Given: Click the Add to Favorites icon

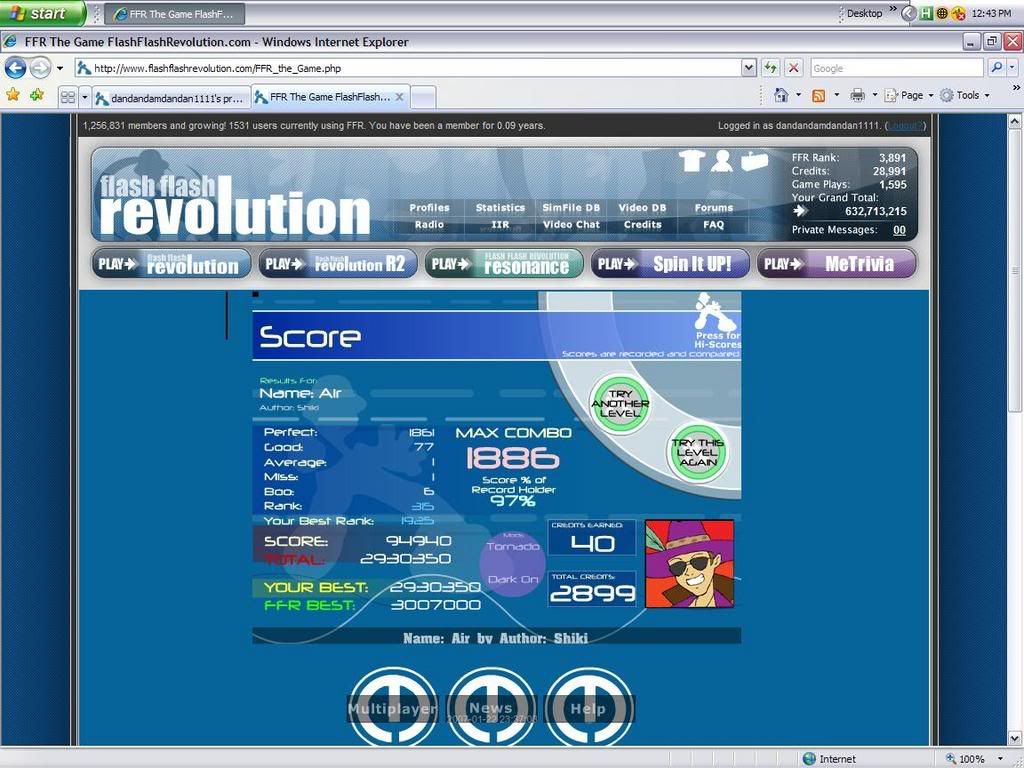Looking at the screenshot, I should [37, 95].
